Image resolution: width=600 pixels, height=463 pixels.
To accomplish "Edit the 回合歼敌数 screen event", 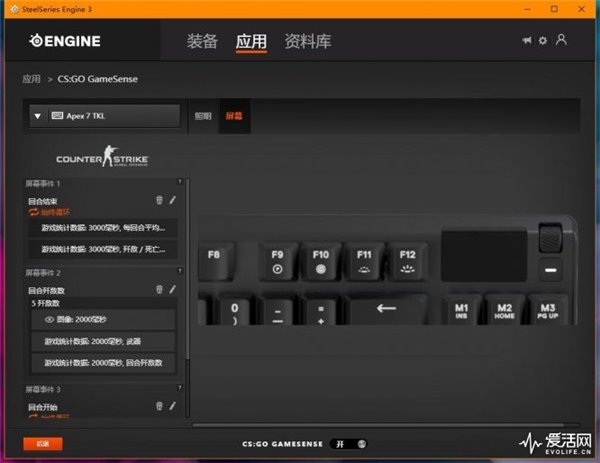I will tap(173, 289).
